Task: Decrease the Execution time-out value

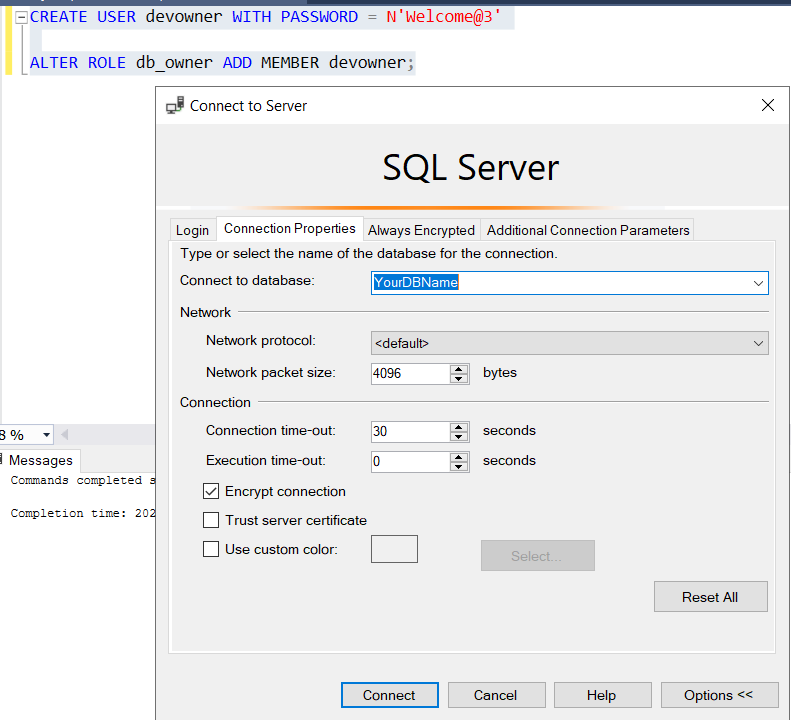Action: point(459,466)
